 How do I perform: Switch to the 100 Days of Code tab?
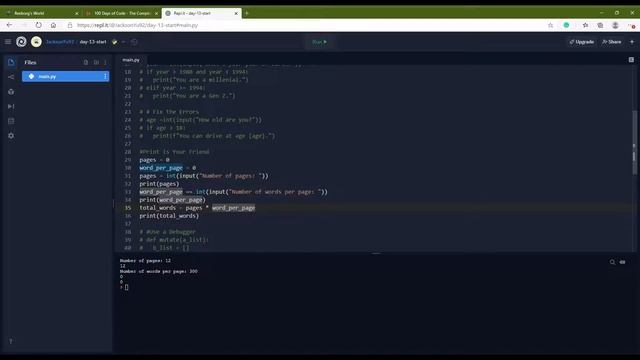coord(121,13)
